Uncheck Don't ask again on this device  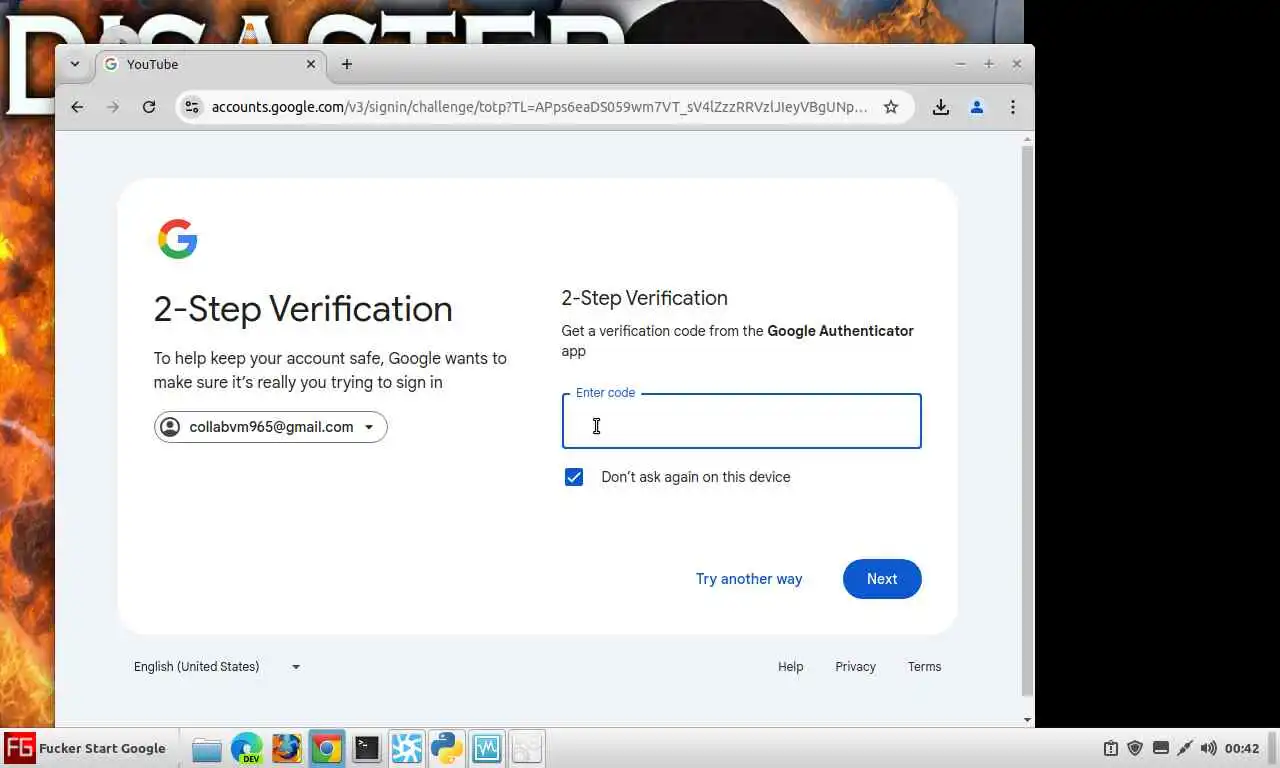(x=574, y=477)
